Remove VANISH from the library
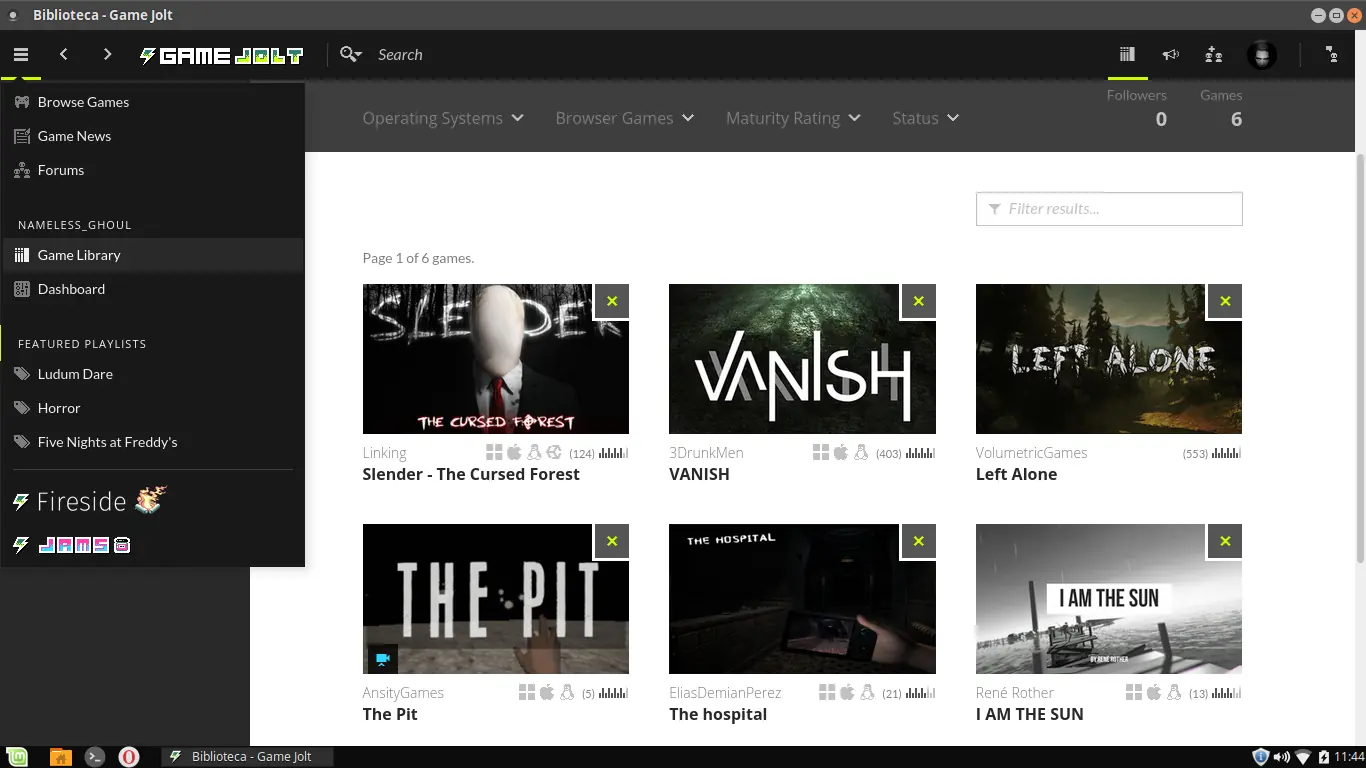Viewport: 1366px width, 768px height. click(x=919, y=301)
